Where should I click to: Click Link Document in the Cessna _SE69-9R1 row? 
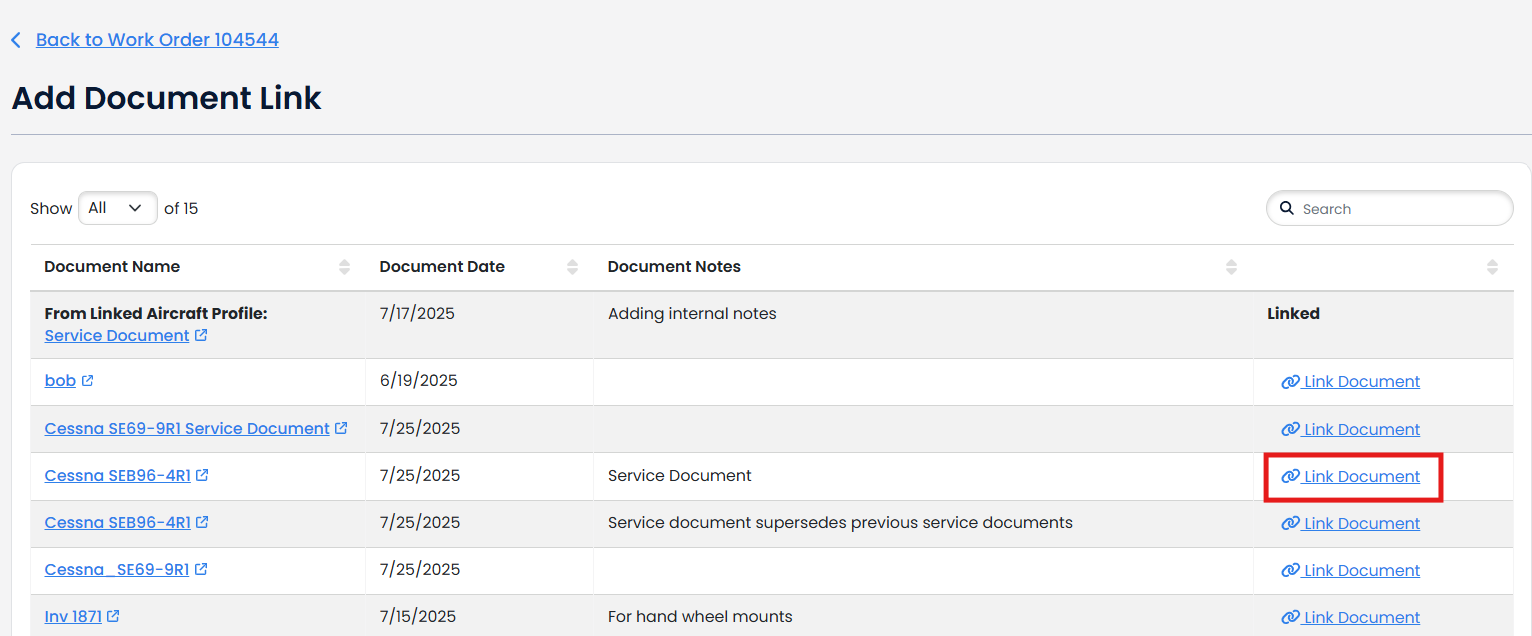coord(1350,570)
